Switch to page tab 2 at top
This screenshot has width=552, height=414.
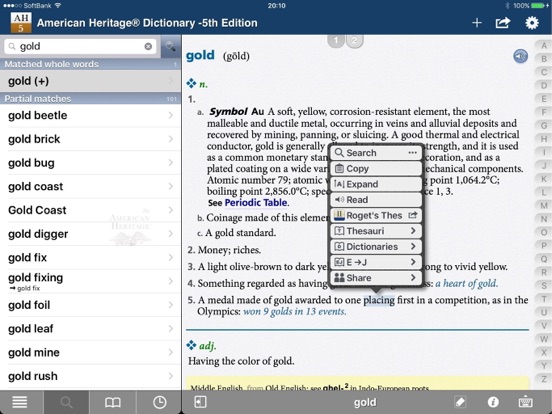pyautogui.click(x=355, y=40)
